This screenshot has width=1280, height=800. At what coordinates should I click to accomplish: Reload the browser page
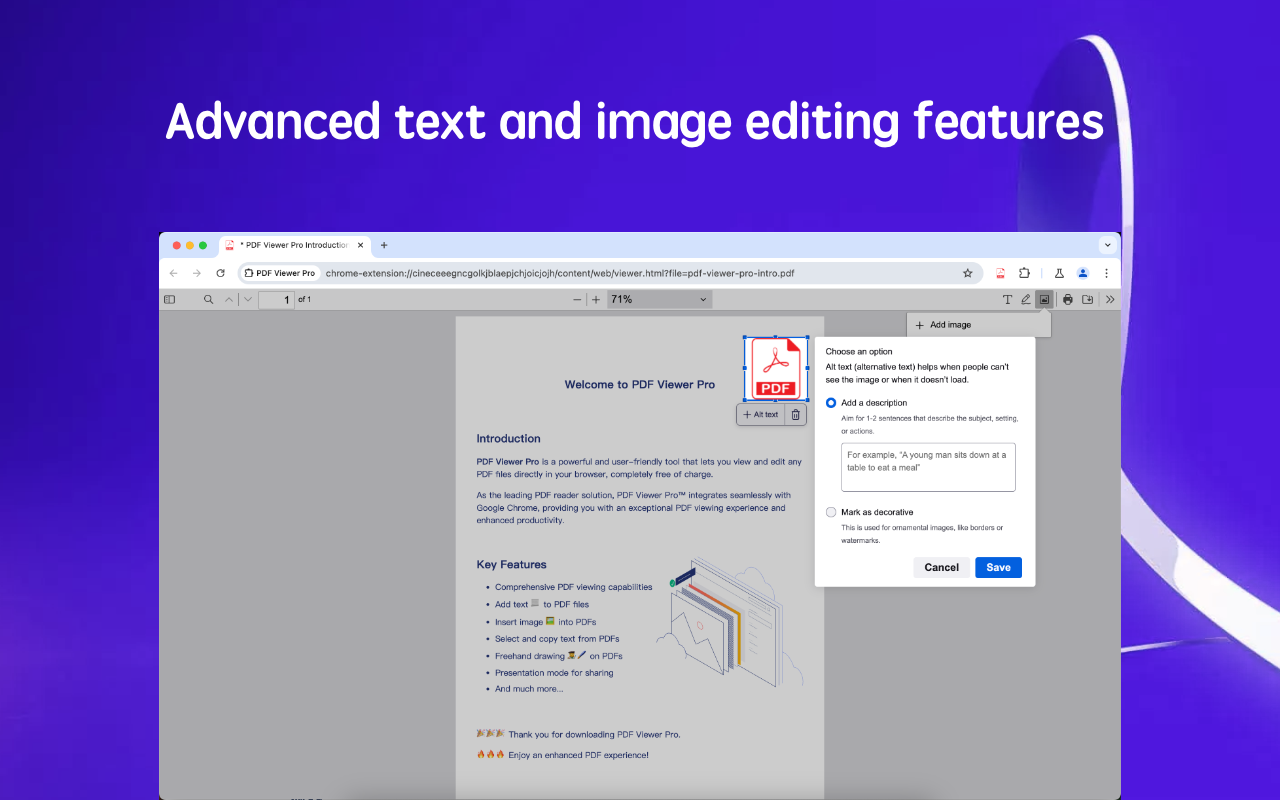tap(220, 273)
